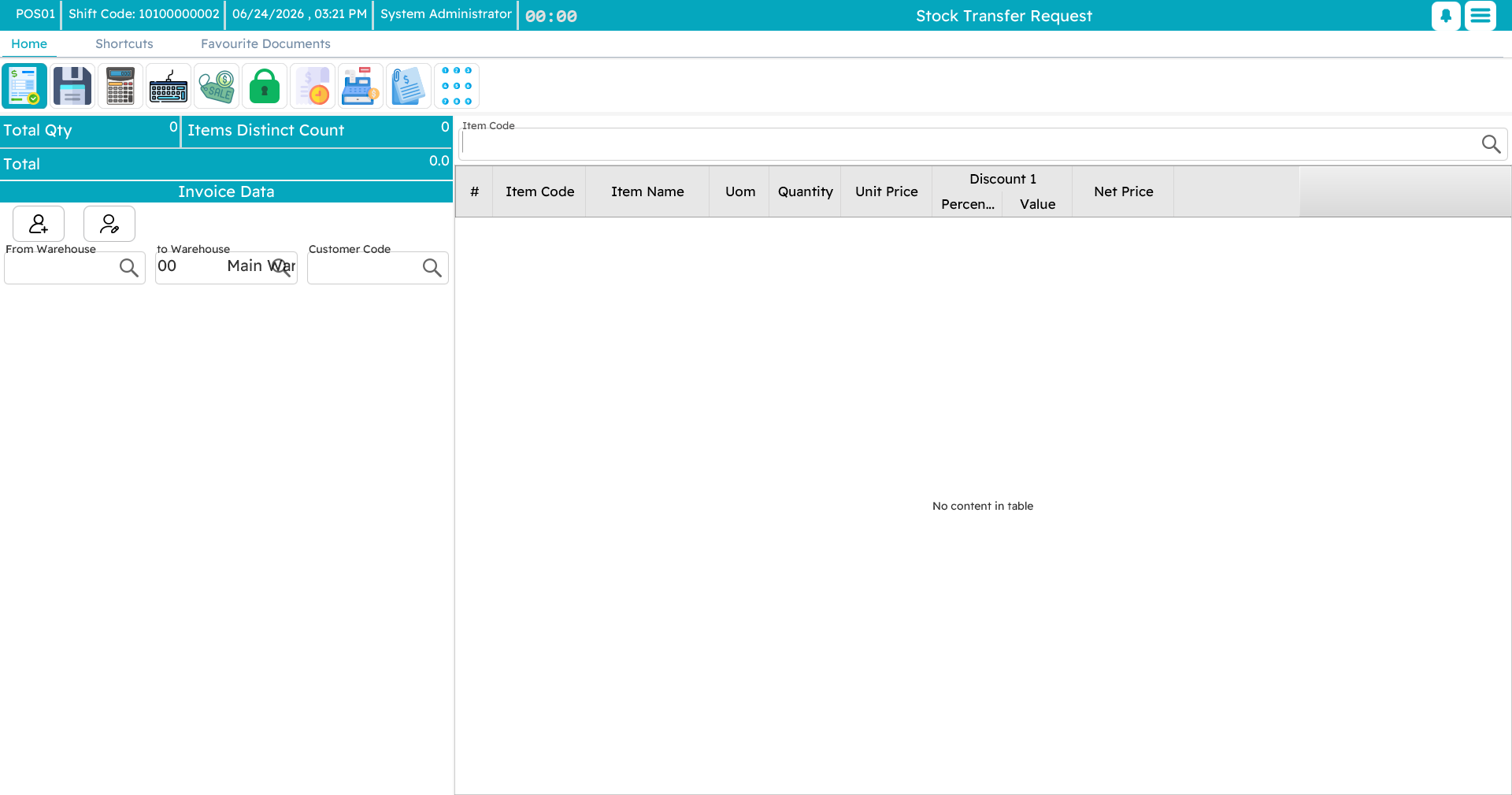This screenshot has width=1512, height=795.
Task: Click the Discount 1 Percentage column header
Action: click(968, 204)
